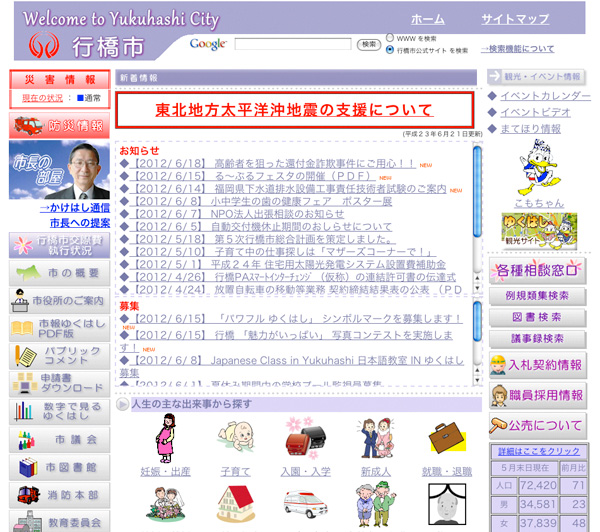Open the 防災情報 fire truck banner
600x532 pixels.
[58, 126]
